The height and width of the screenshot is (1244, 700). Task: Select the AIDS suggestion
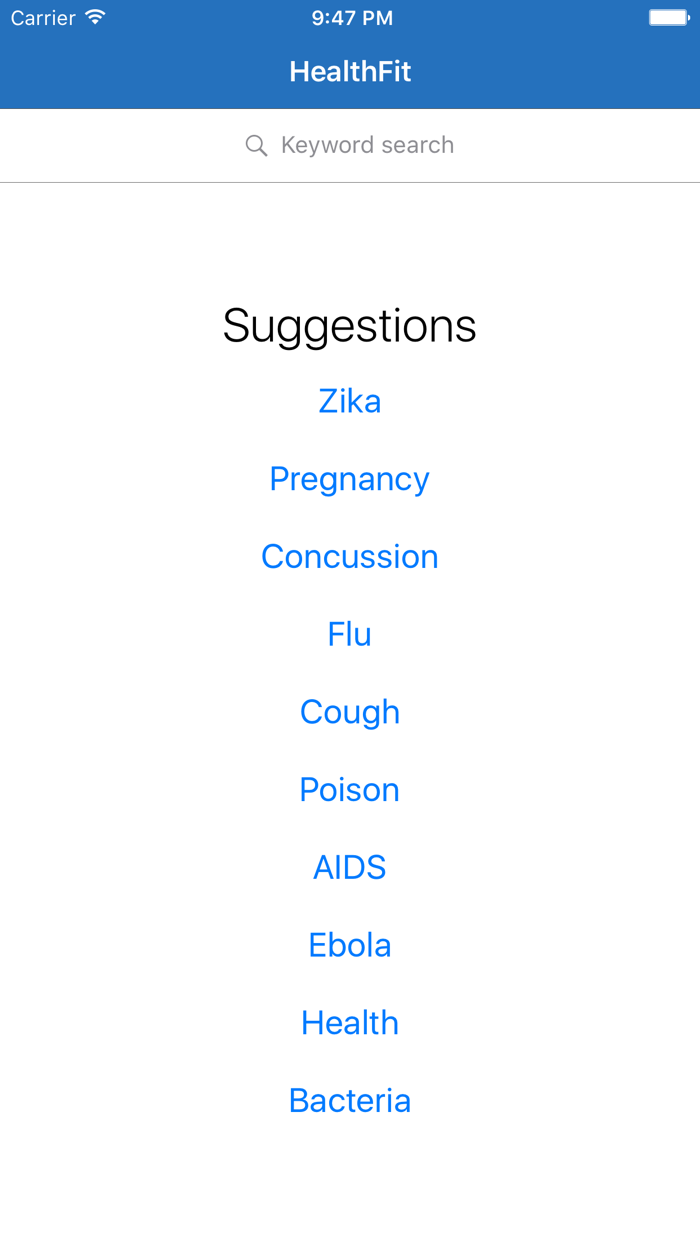(350, 867)
